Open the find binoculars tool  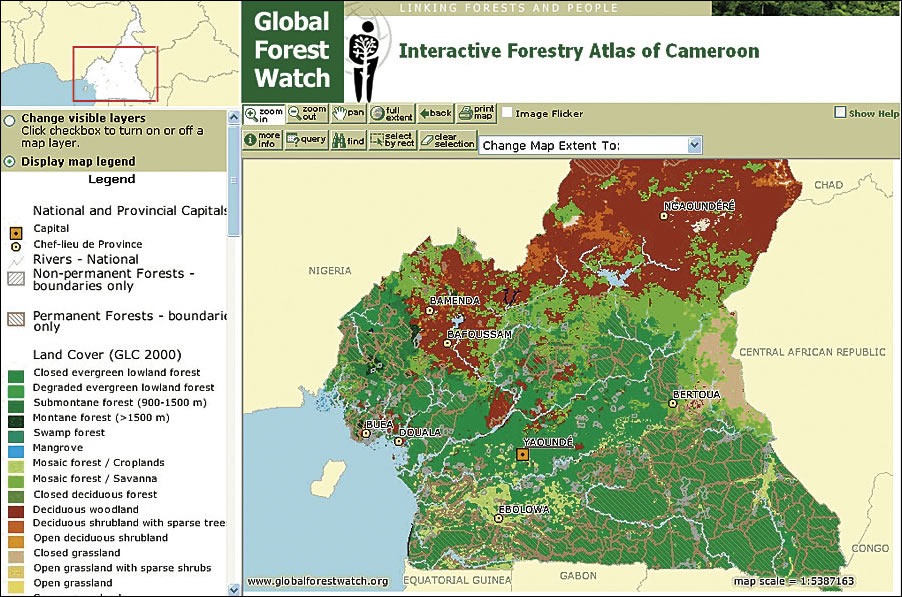click(349, 140)
